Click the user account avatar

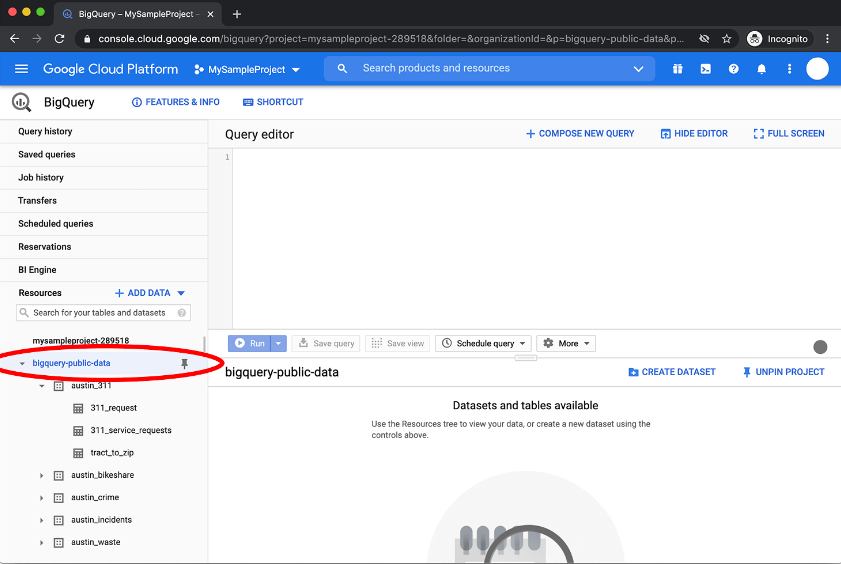[817, 69]
